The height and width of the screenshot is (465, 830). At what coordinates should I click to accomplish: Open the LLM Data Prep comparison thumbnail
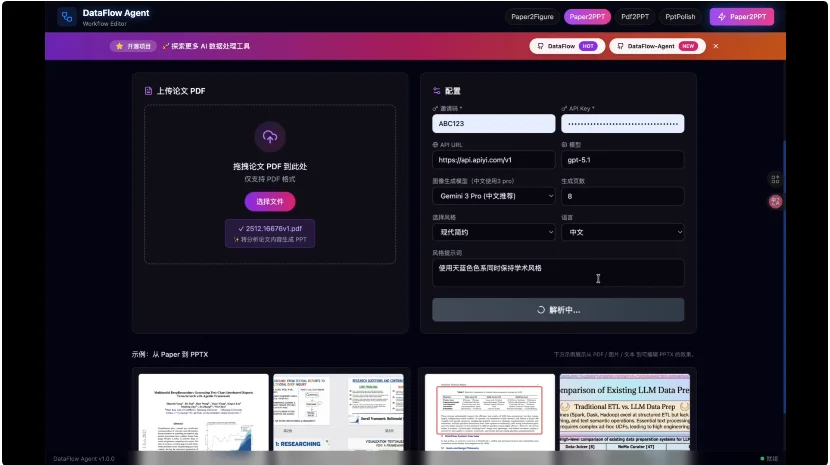(x=625, y=413)
